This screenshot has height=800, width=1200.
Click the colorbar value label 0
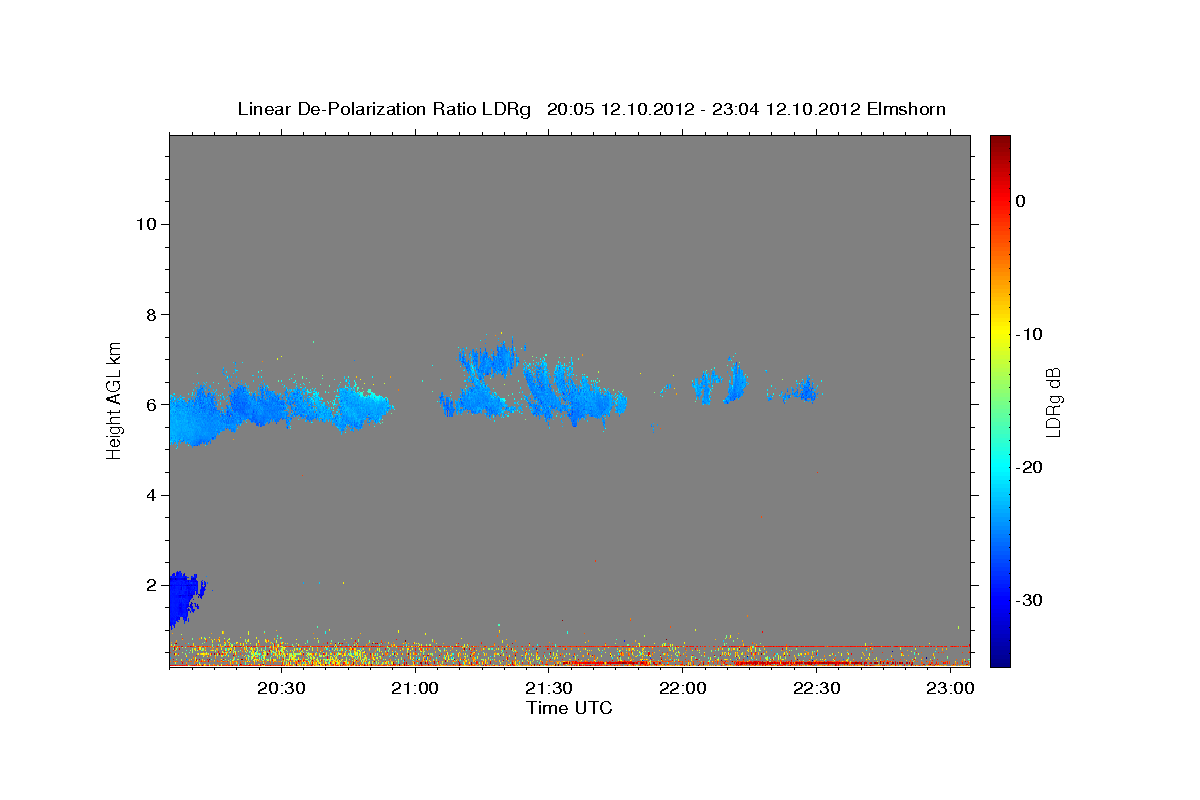click(1021, 201)
